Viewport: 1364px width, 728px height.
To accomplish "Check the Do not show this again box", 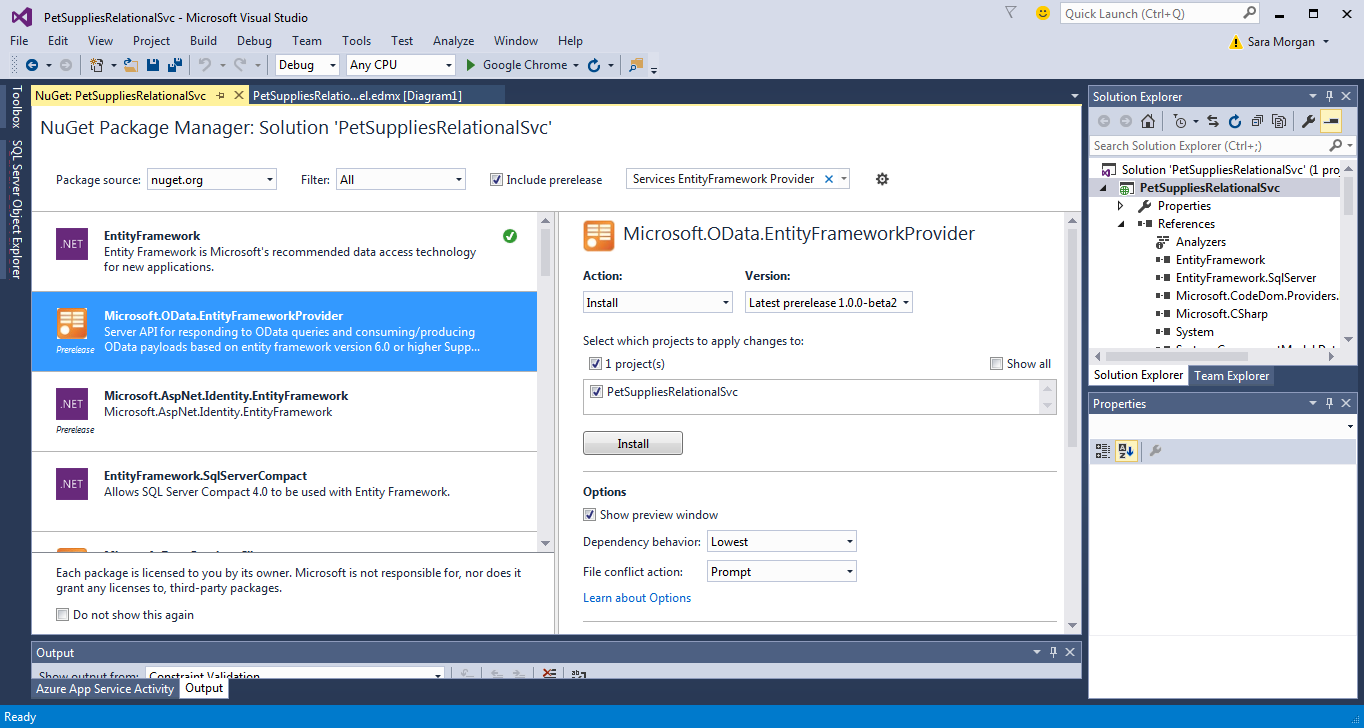I will tap(63, 615).
